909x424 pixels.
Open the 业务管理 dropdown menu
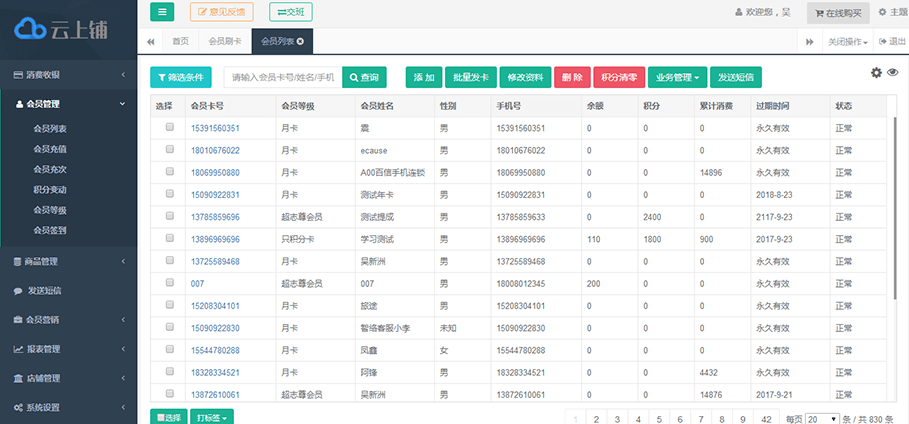[678, 77]
